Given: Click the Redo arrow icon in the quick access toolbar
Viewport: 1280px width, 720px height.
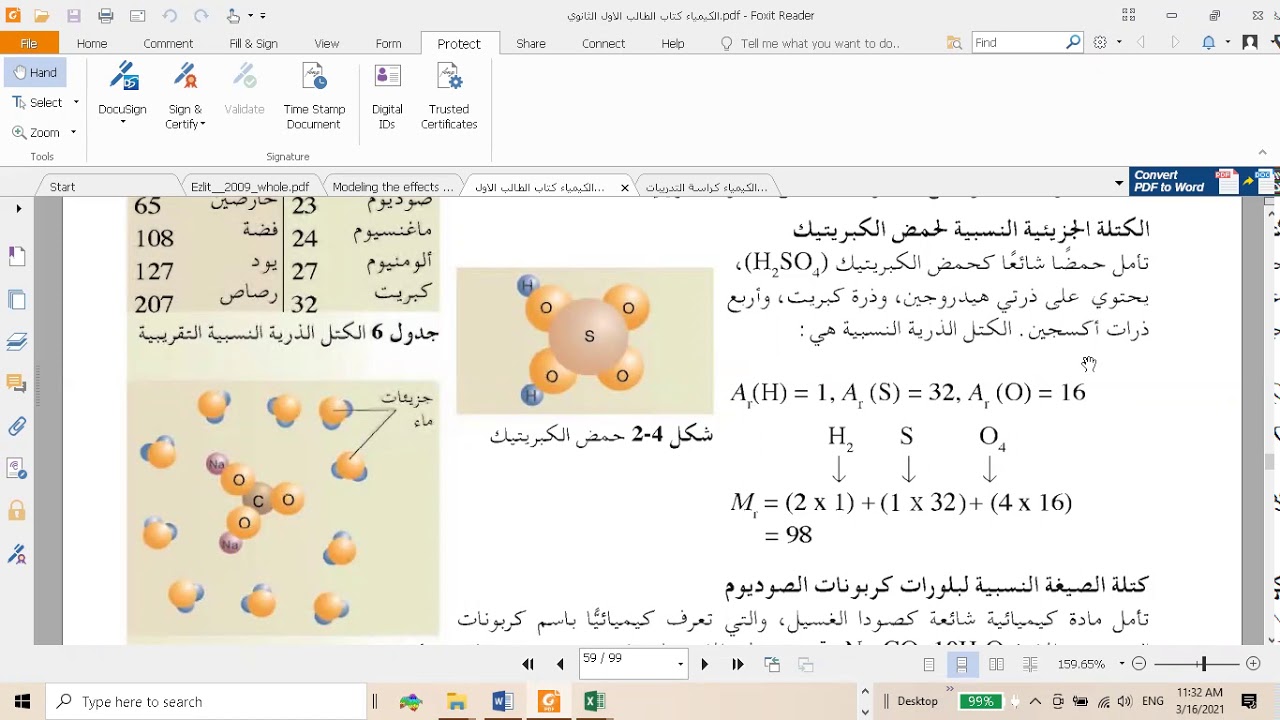Looking at the screenshot, I should 201,15.
